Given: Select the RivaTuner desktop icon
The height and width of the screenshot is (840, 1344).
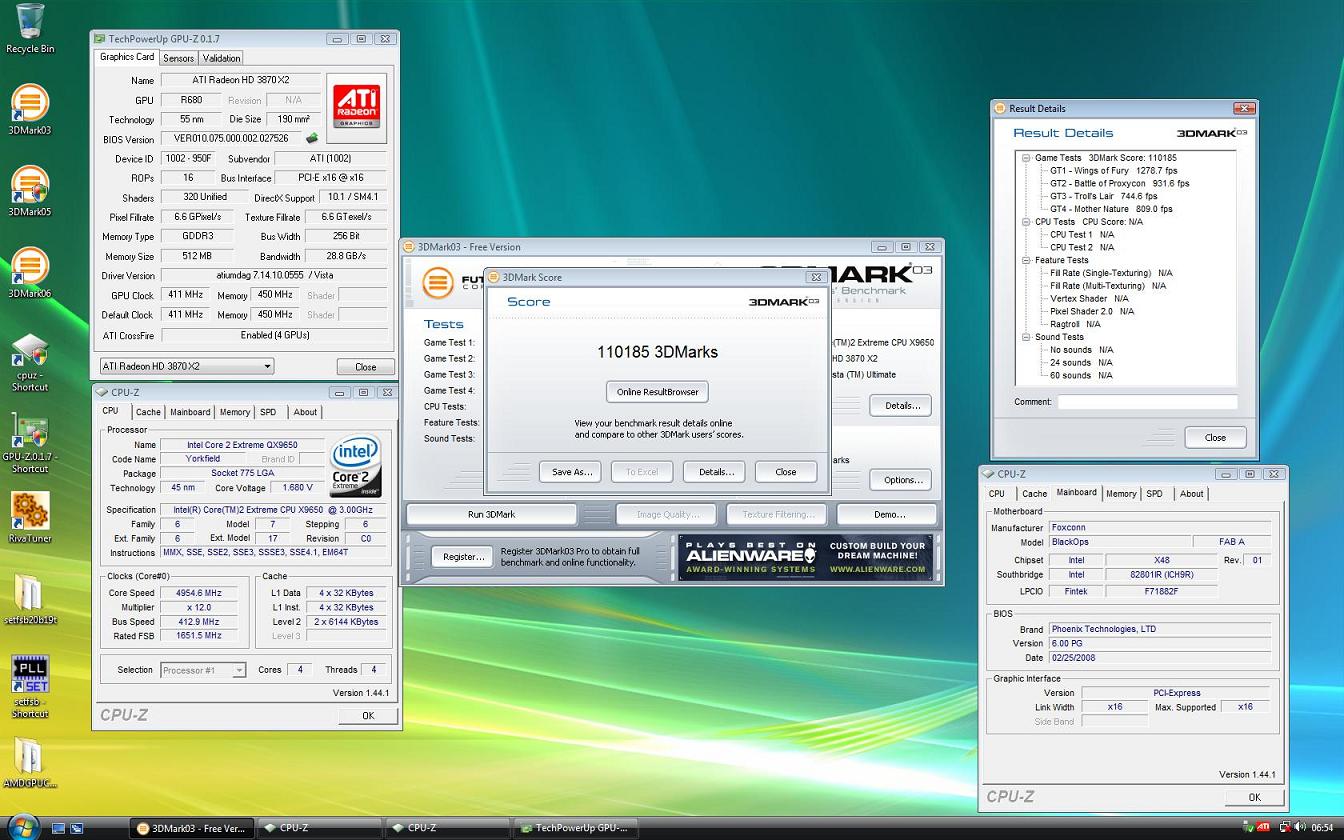Looking at the screenshot, I should (30, 517).
